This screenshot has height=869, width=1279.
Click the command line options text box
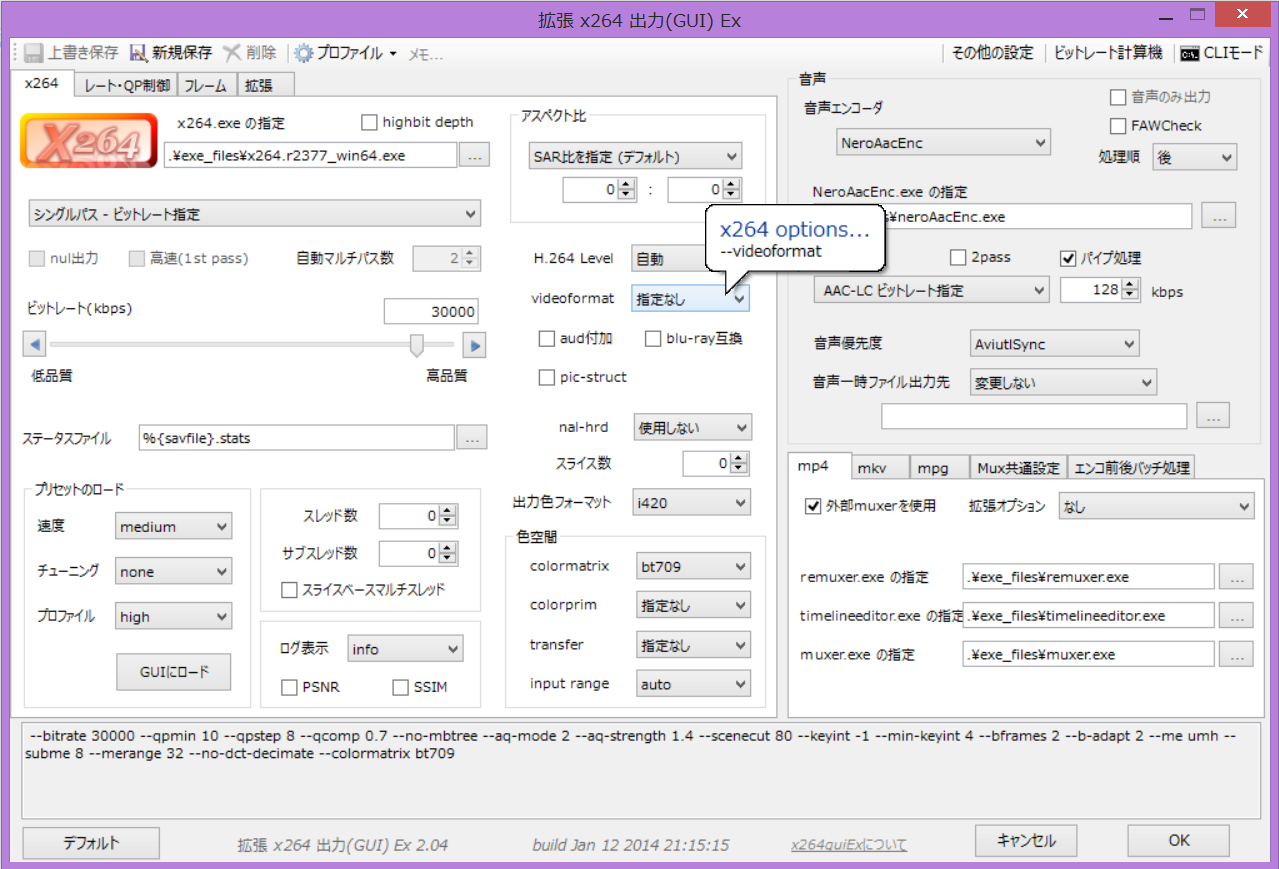[x=639, y=770]
